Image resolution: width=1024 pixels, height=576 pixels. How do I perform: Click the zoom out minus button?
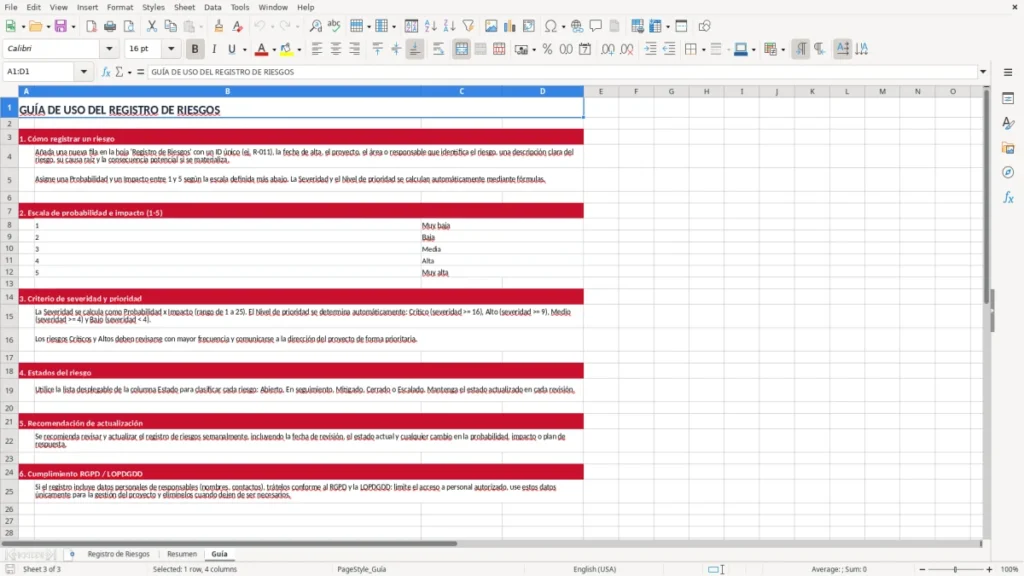(x=922, y=569)
